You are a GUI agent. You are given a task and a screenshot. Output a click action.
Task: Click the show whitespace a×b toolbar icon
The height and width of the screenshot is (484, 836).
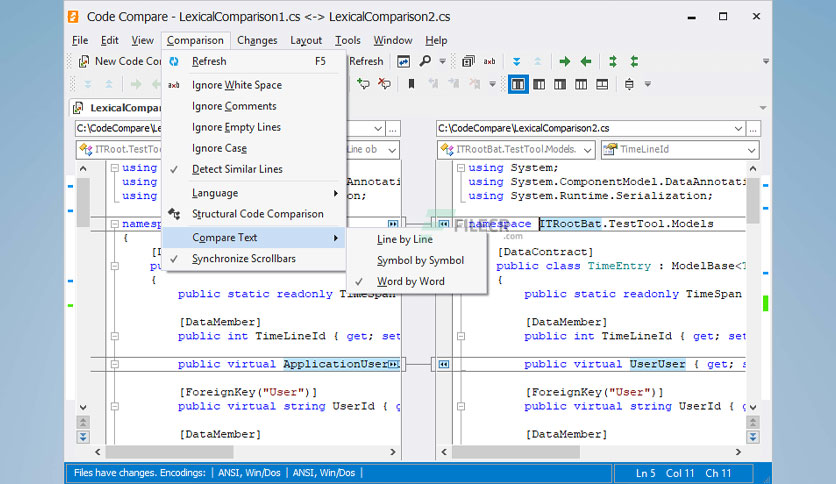[x=489, y=62]
